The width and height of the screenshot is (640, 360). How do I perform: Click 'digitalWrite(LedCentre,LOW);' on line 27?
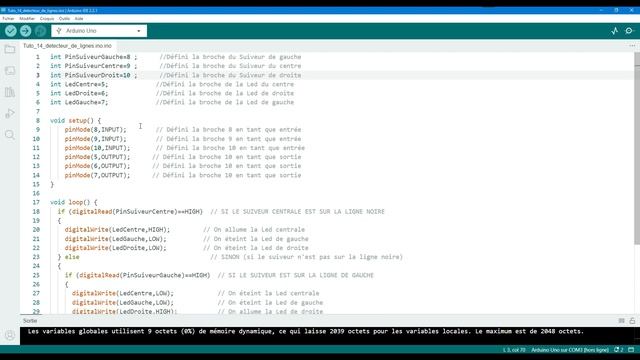pyautogui.click(x=123, y=293)
